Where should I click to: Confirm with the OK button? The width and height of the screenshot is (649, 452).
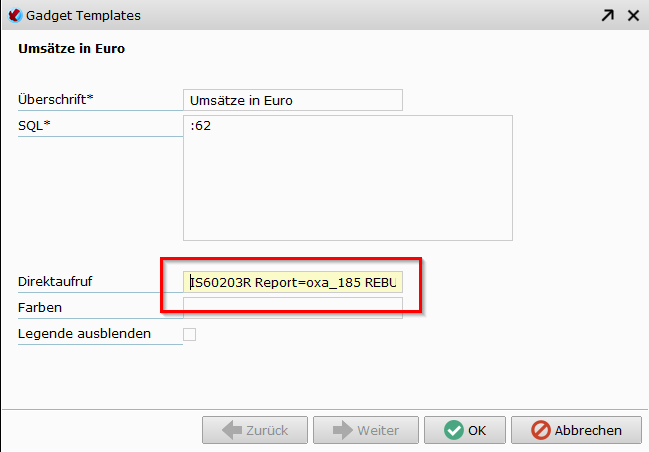pos(464,430)
